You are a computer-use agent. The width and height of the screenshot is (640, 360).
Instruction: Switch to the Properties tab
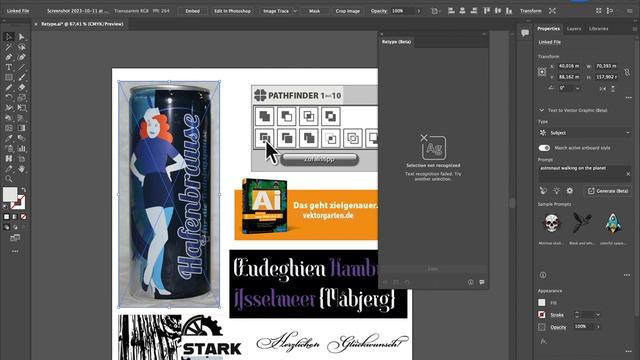(x=548, y=29)
